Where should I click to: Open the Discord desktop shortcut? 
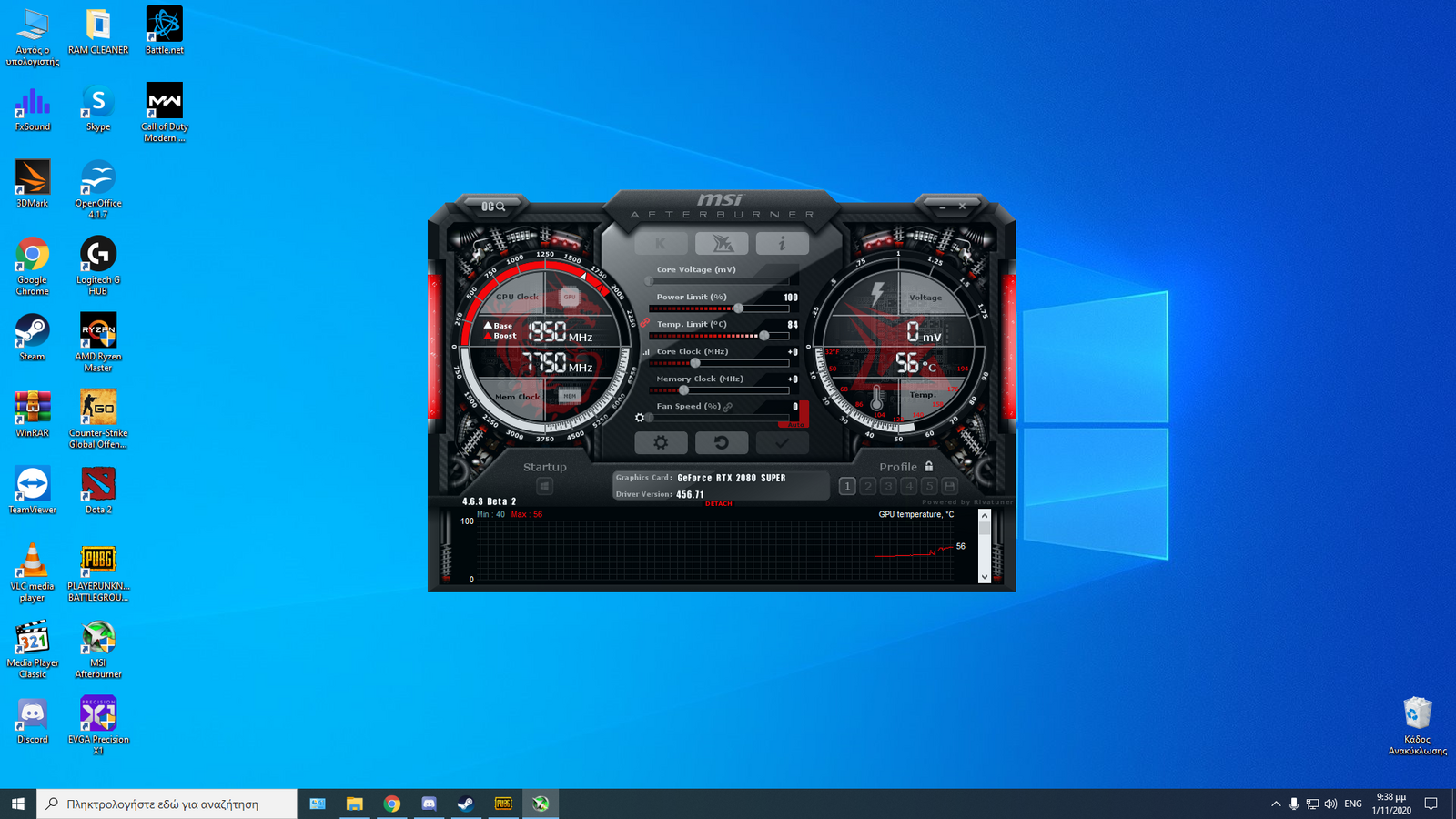[33, 721]
